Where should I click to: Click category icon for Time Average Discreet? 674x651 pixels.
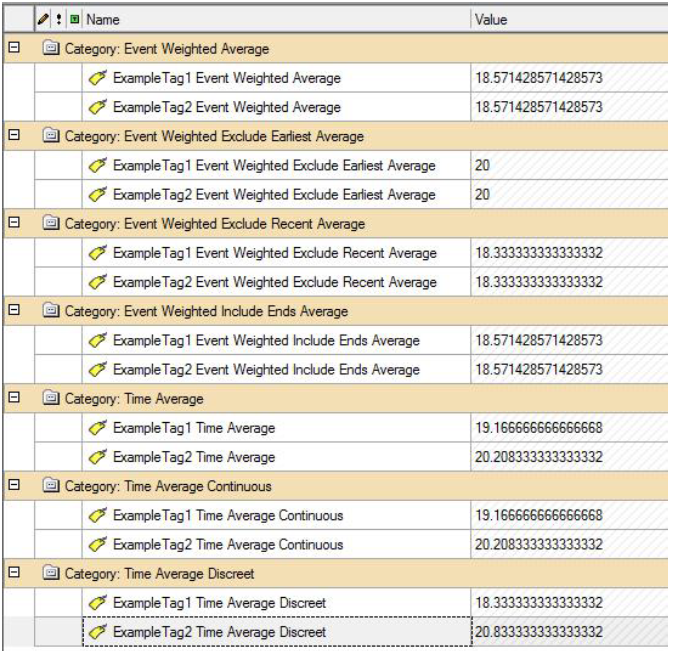pyautogui.click(x=51, y=573)
